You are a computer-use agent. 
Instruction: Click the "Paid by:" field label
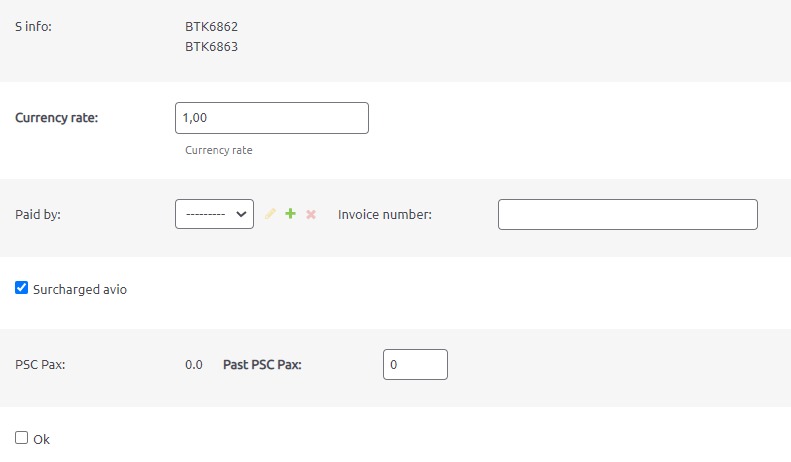[38, 214]
